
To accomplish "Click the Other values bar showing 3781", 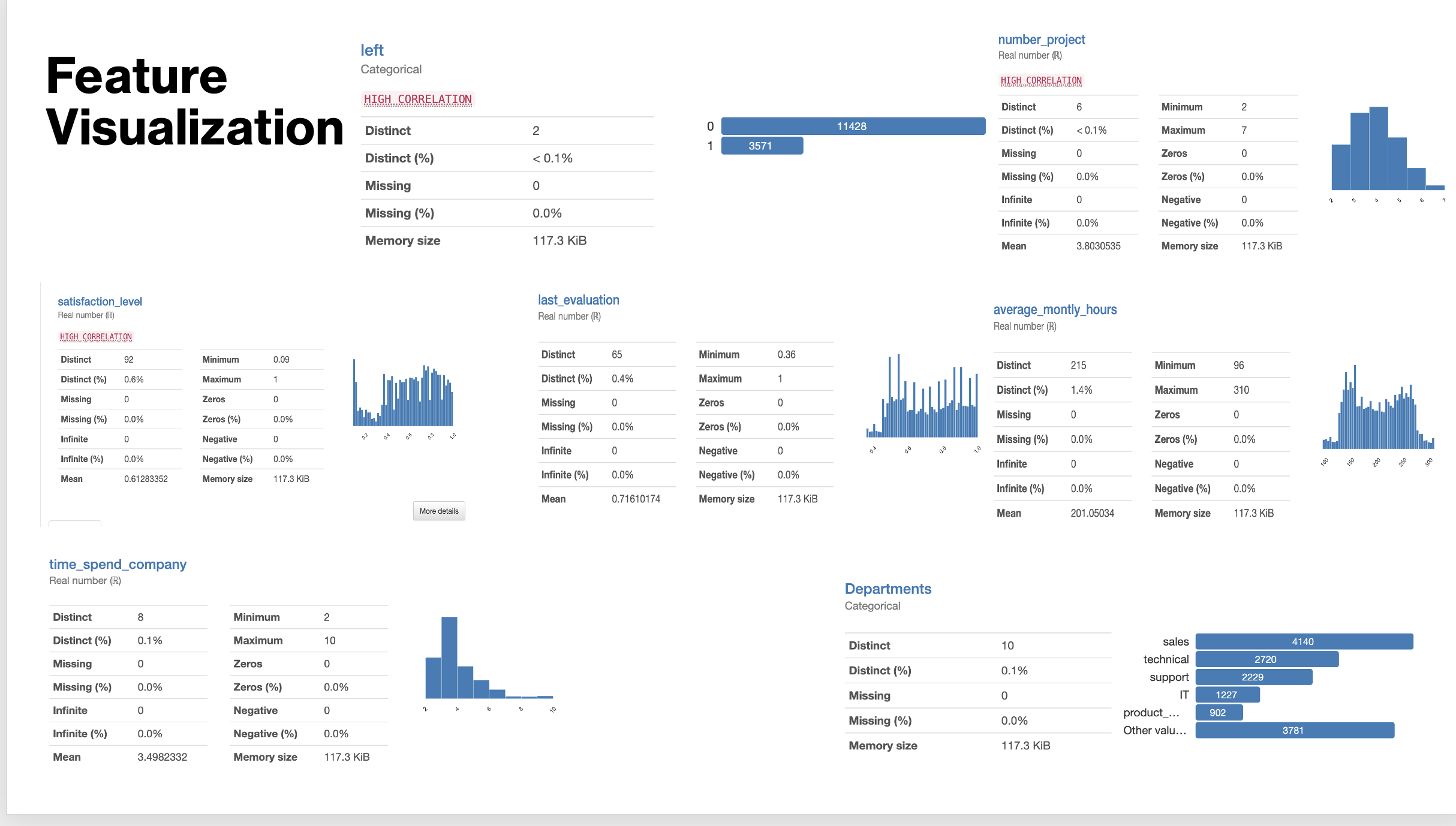I will (x=1294, y=730).
